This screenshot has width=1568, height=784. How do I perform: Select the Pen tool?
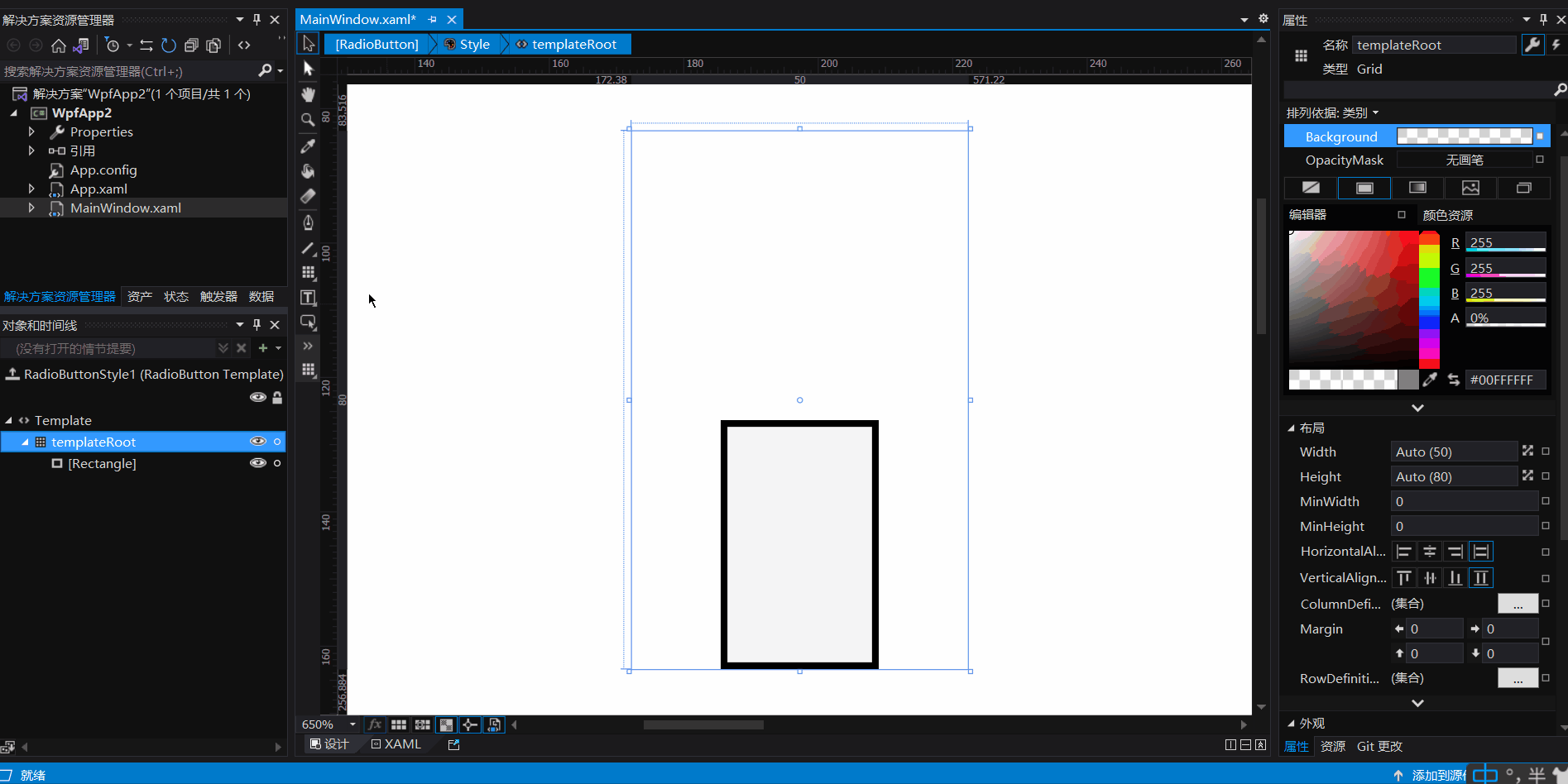point(308,222)
